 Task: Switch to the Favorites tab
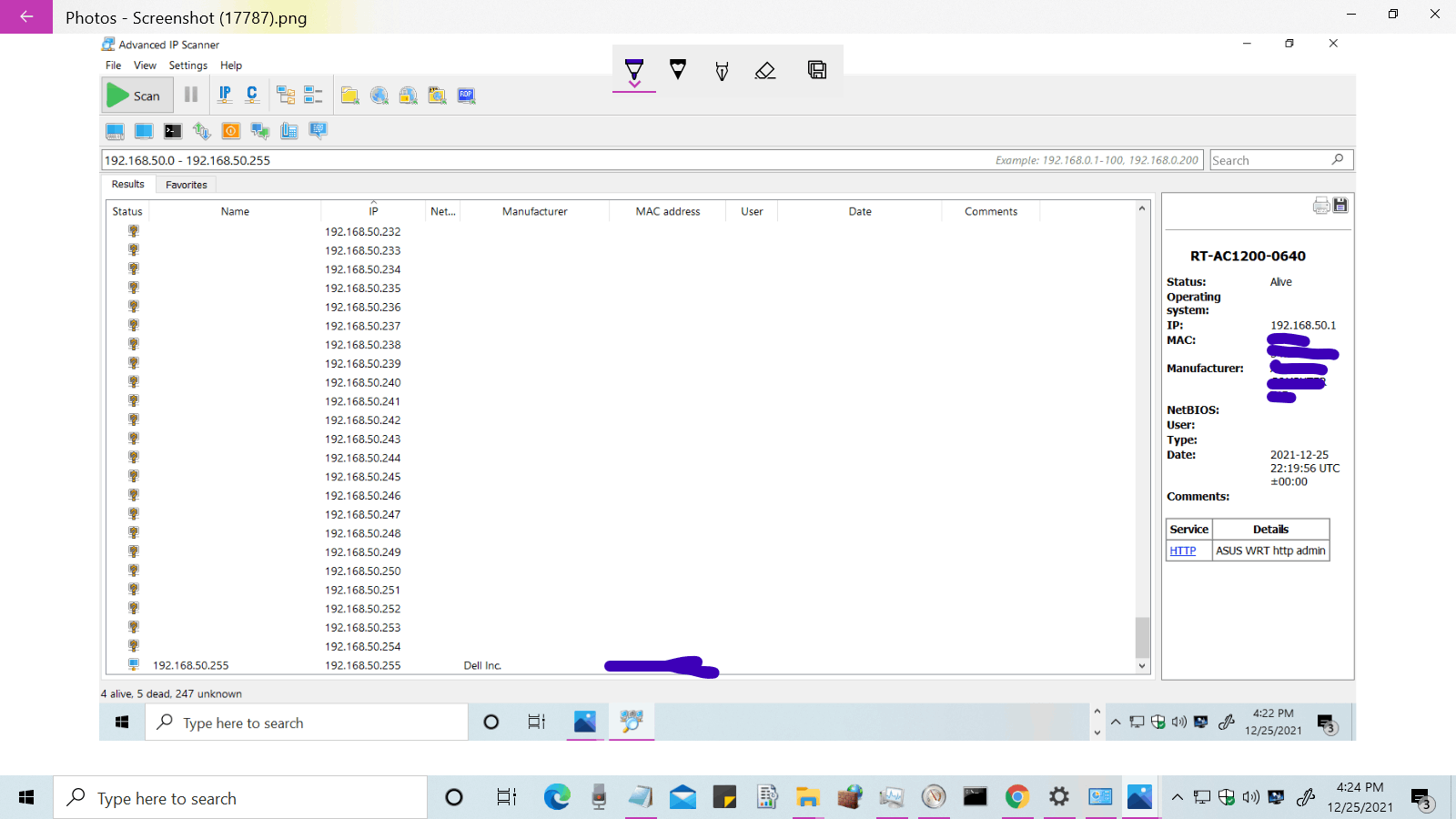[x=187, y=185]
